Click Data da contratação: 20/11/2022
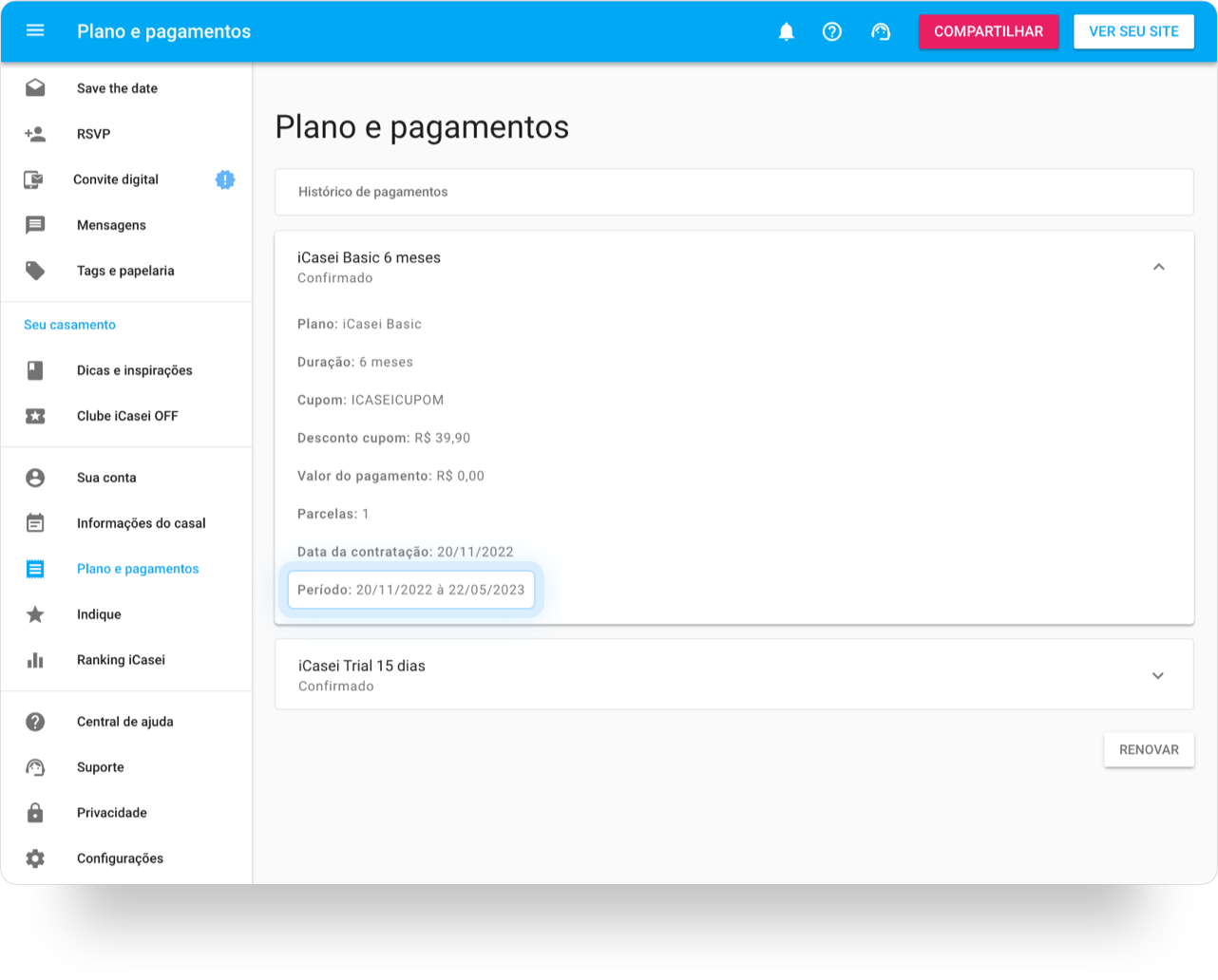1218x980 pixels. point(406,552)
